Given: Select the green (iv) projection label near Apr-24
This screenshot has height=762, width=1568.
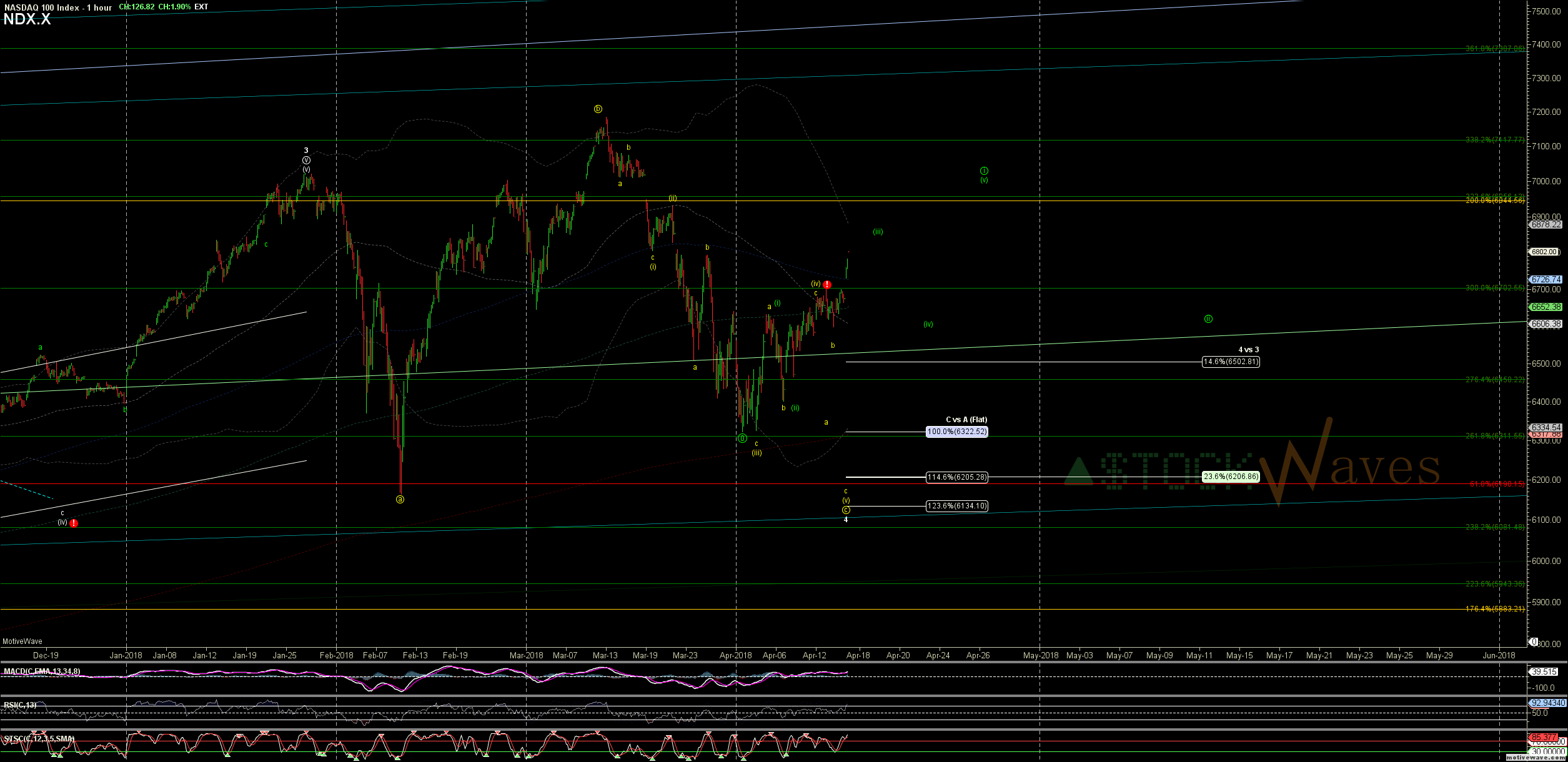Looking at the screenshot, I should coord(928,324).
